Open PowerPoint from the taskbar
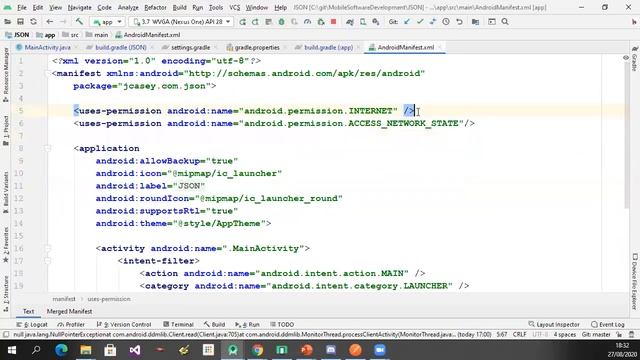The image size is (640, 360). tap(307, 350)
